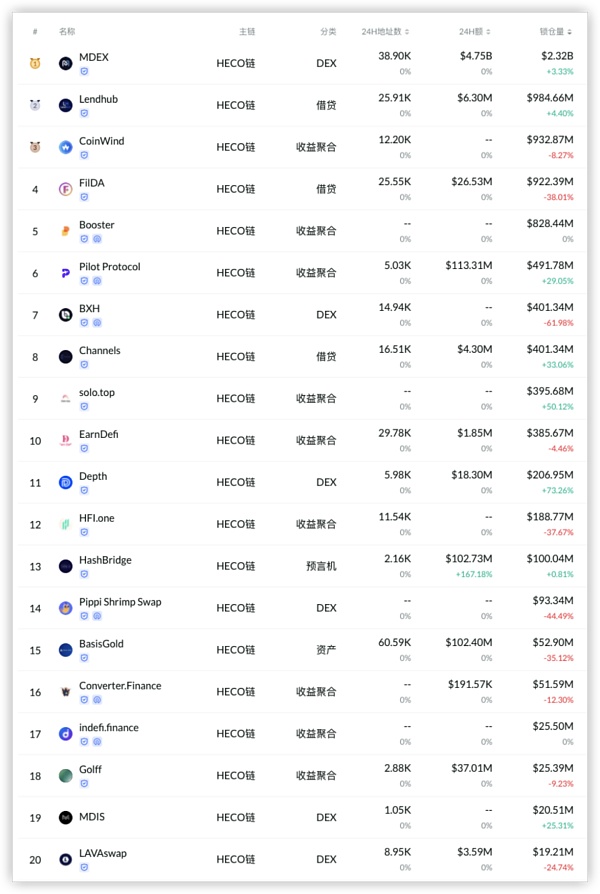Screen dimensions: 600x894
Task: Click HECO链 in the CoinWind row
Action: (x=236, y=147)
